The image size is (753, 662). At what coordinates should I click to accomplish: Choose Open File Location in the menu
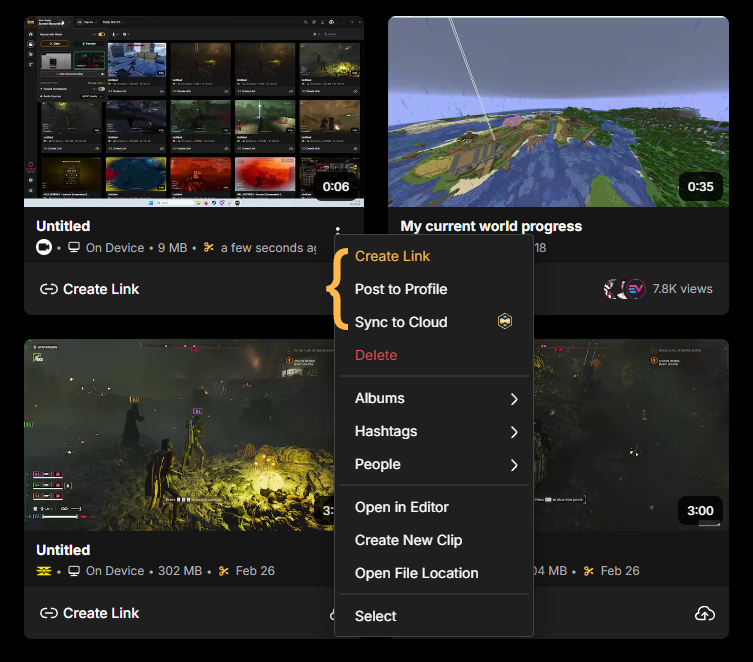[x=434, y=573]
